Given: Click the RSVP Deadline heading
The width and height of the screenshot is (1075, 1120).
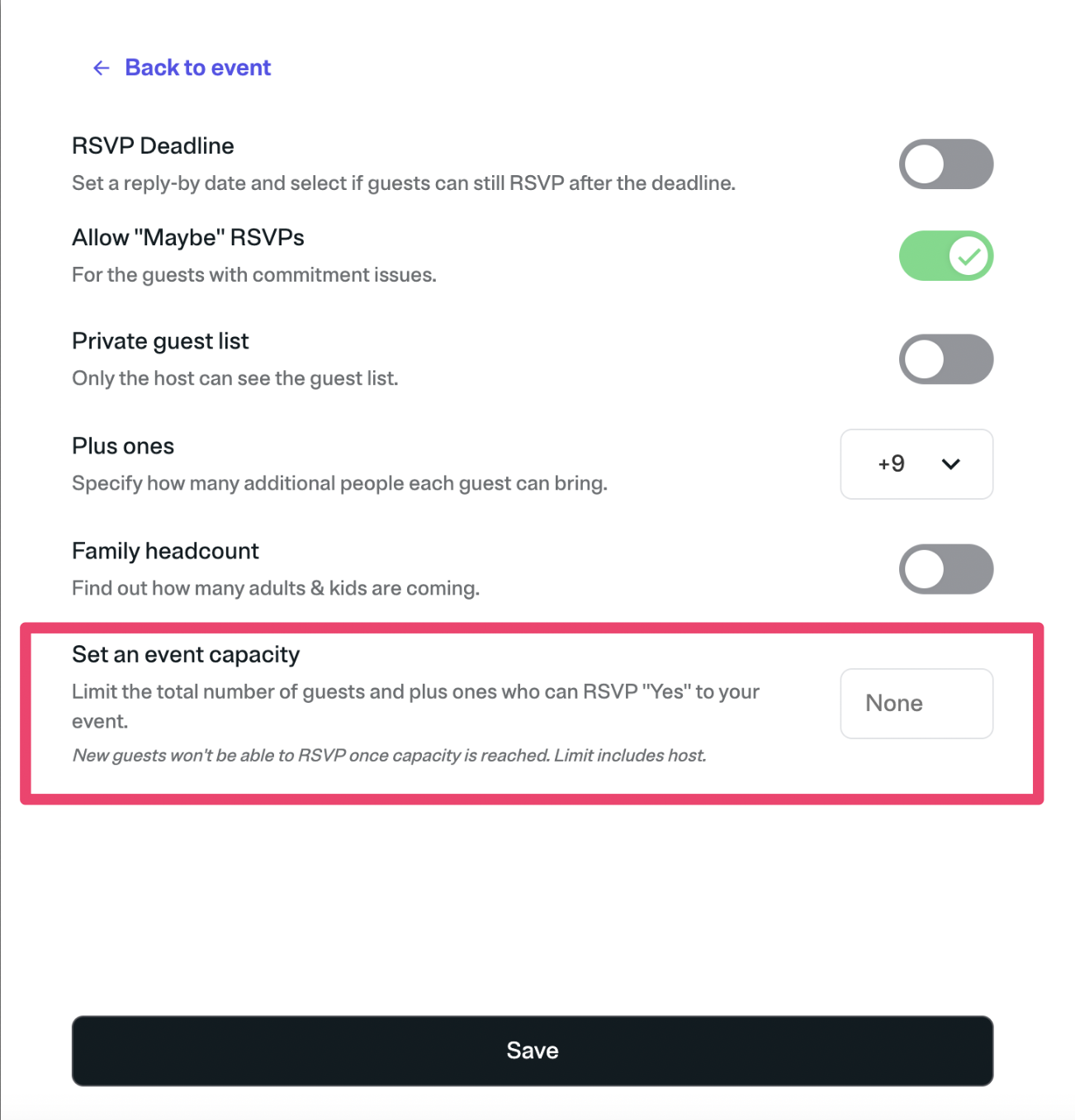Looking at the screenshot, I should 153,146.
